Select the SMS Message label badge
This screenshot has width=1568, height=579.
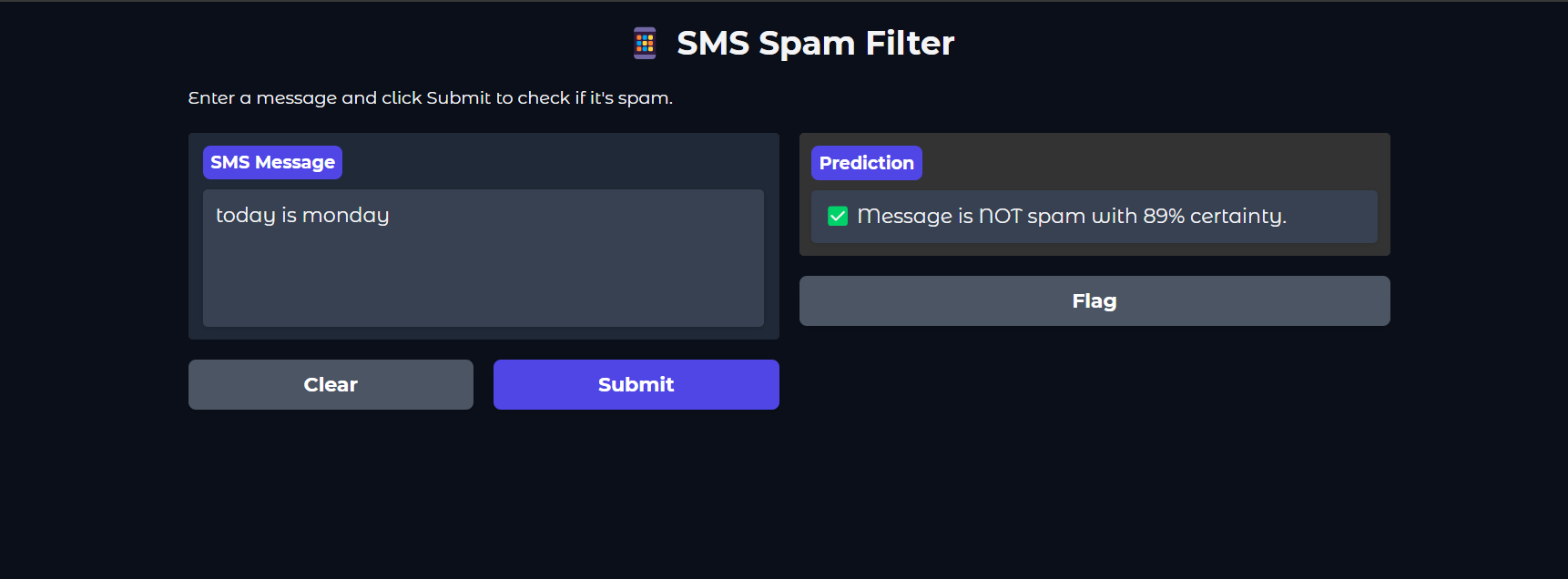pyautogui.click(x=272, y=162)
